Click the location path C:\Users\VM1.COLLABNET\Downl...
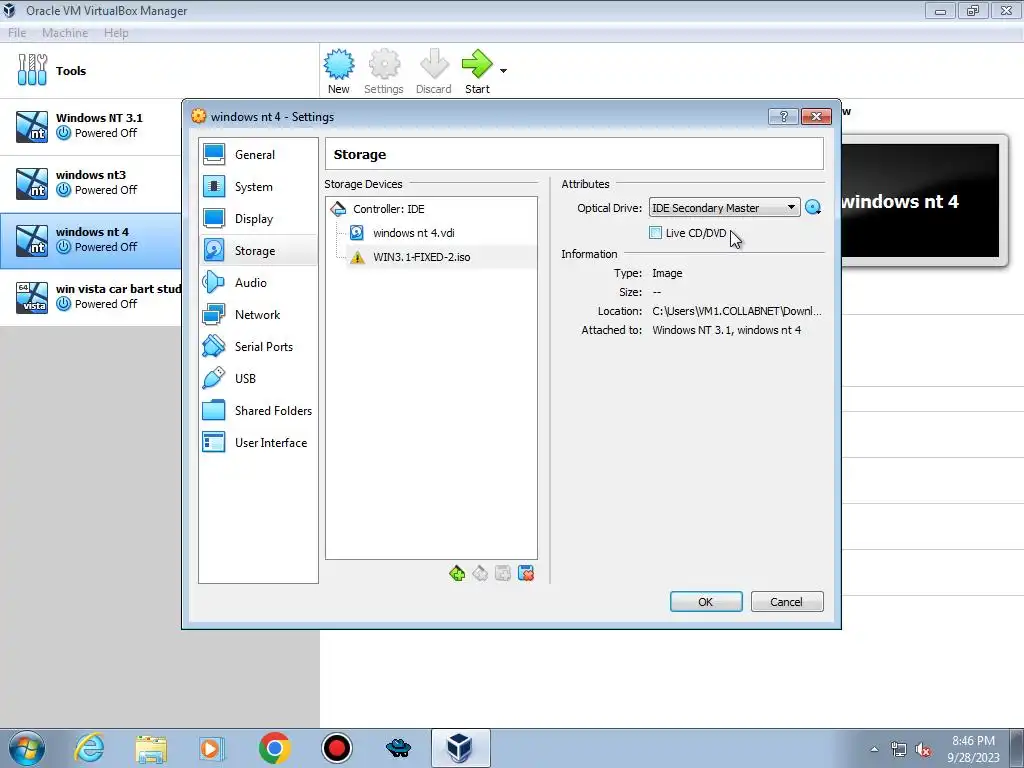This screenshot has height=768, width=1024. click(737, 311)
